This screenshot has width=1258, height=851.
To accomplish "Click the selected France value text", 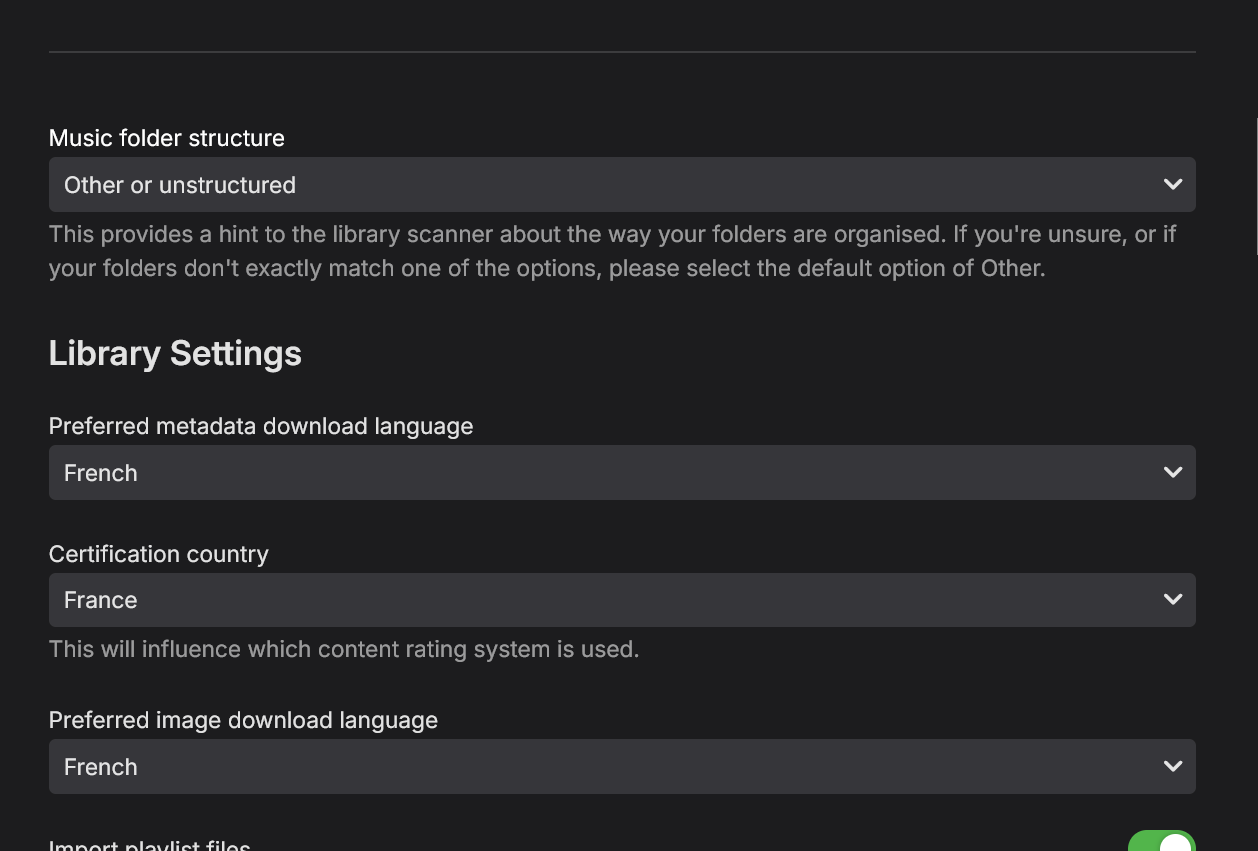I will [x=101, y=600].
